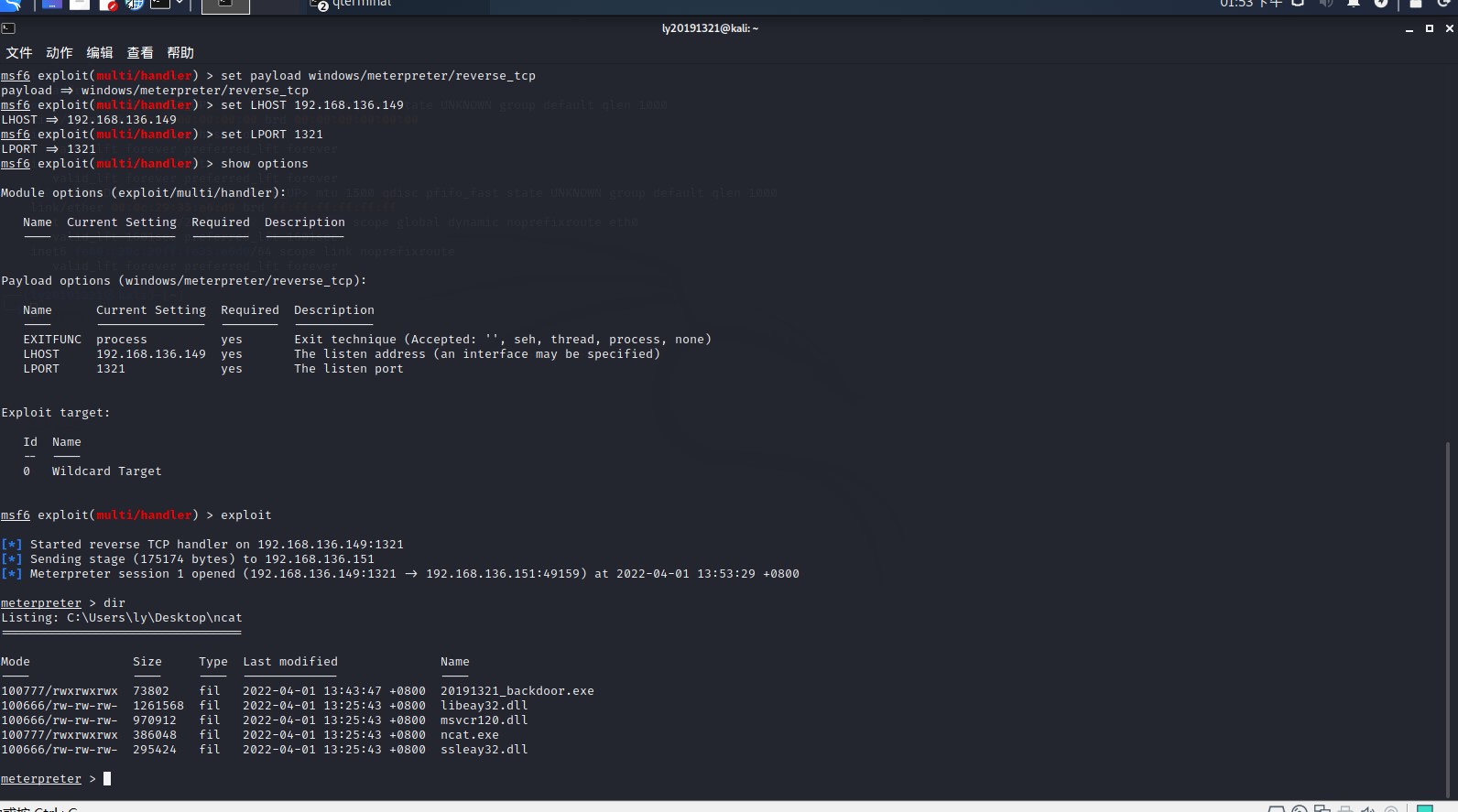Viewport: 1458px width, 812px height.
Task: Open the notifications bell in the panel
Action: (x=1353, y=4)
